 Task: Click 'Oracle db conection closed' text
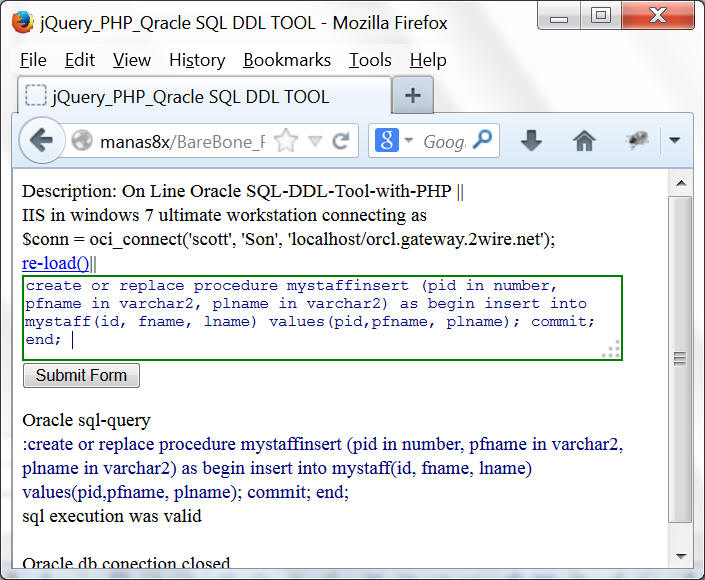click(x=126, y=562)
